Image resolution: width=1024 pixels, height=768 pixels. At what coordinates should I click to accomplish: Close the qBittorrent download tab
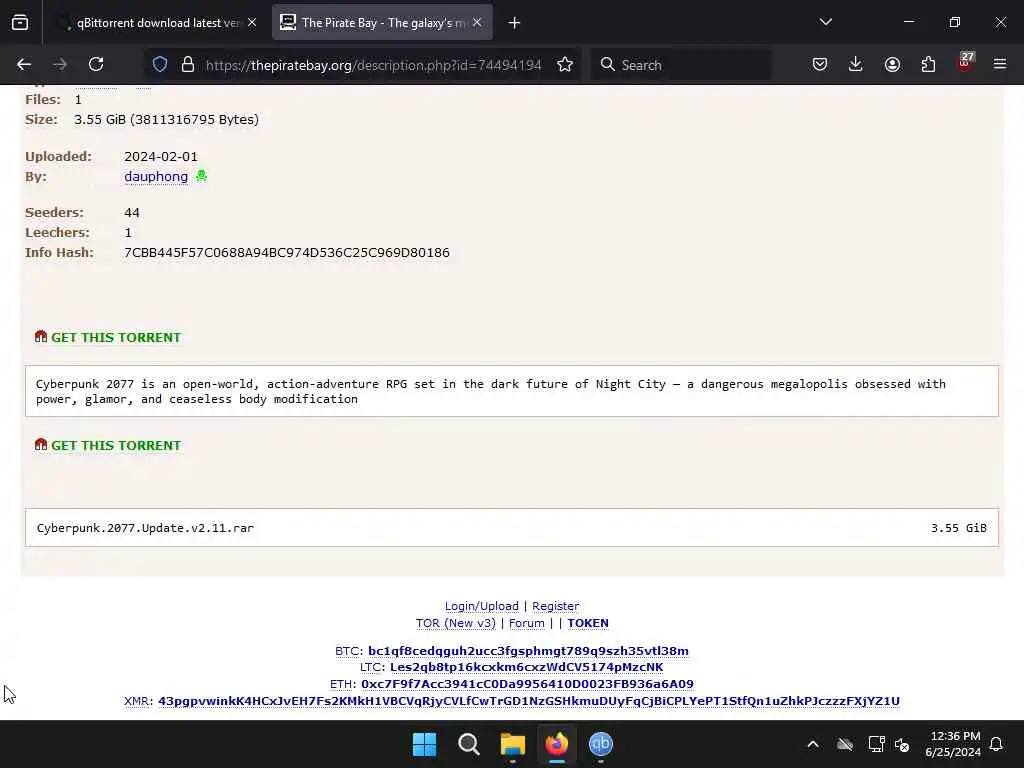tap(252, 23)
